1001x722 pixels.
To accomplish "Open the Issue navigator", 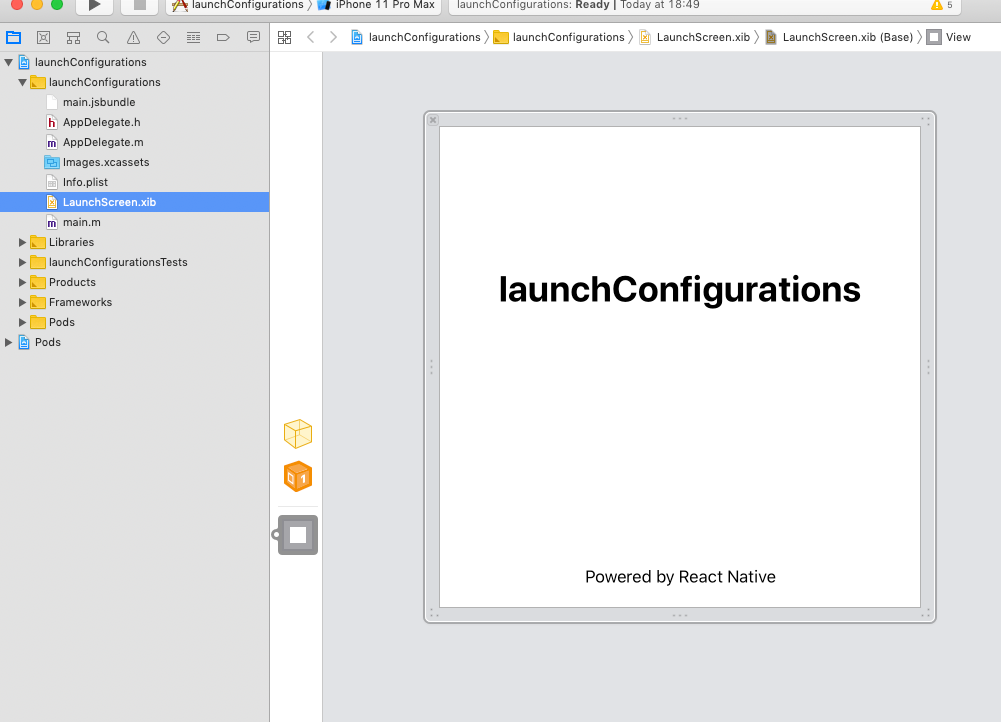I will coord(133,38).
